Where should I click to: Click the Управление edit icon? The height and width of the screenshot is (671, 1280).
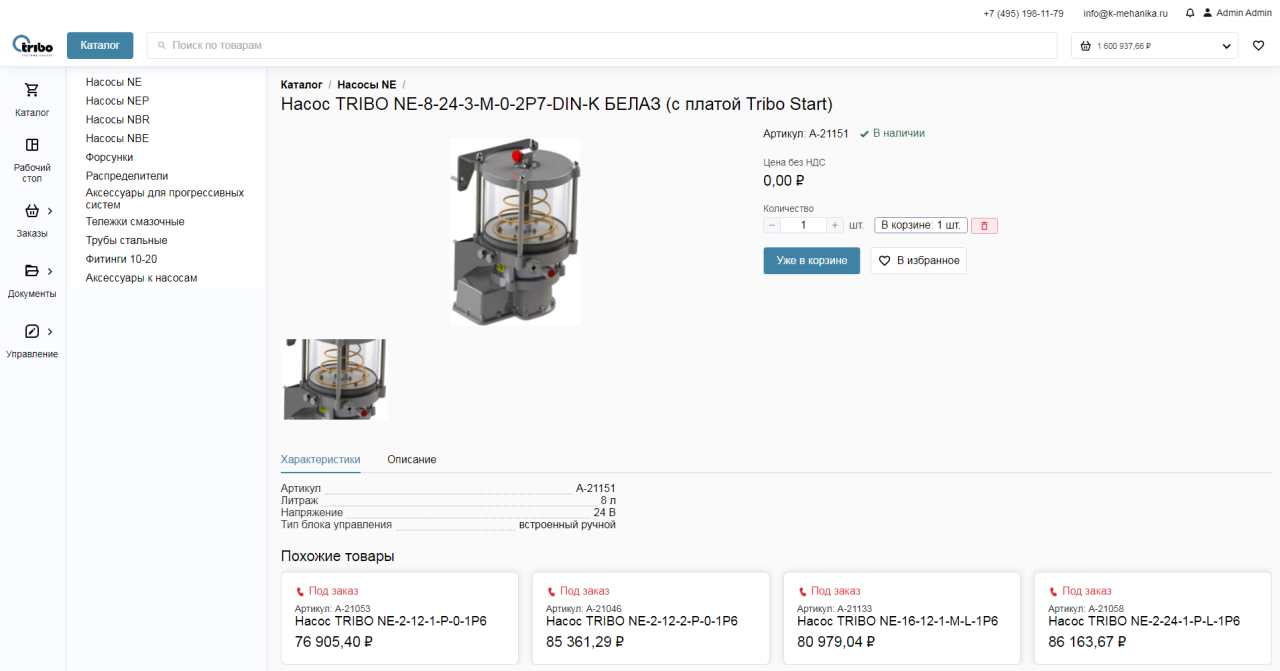coord(32,331)
